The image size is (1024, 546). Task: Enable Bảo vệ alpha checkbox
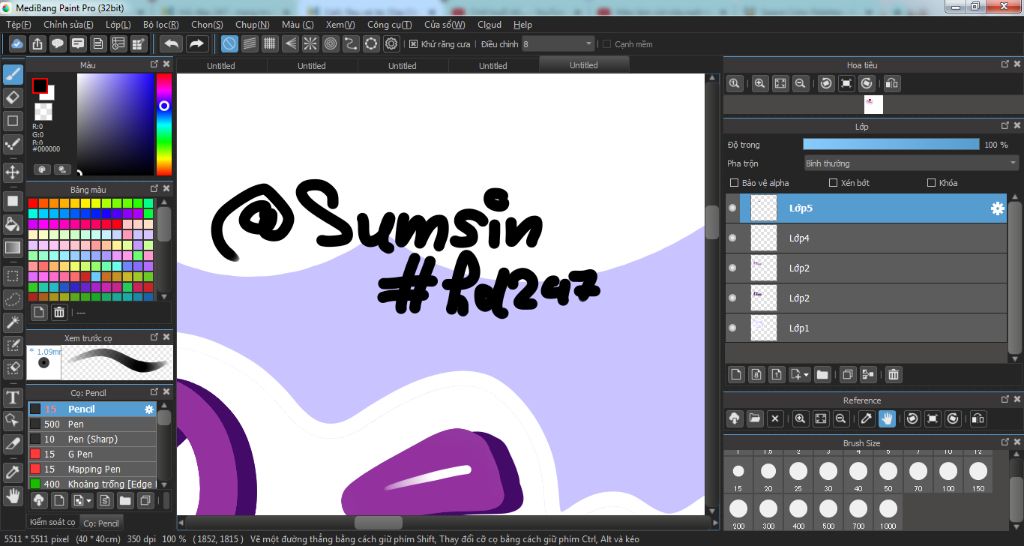(x=734, y=183)
